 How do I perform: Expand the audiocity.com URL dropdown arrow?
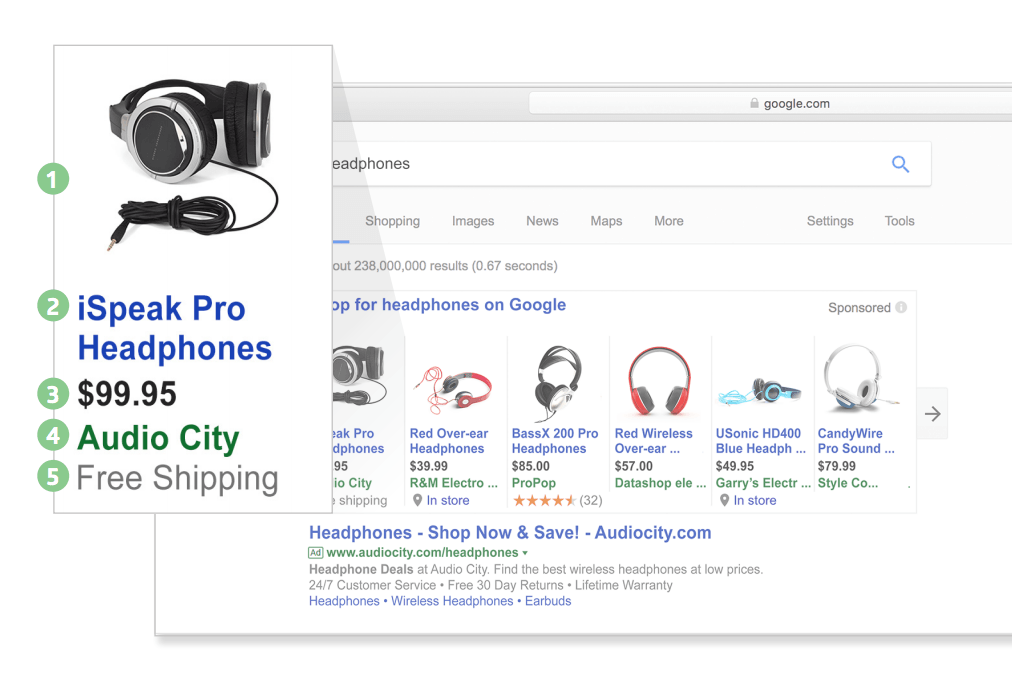click(525, 553)
